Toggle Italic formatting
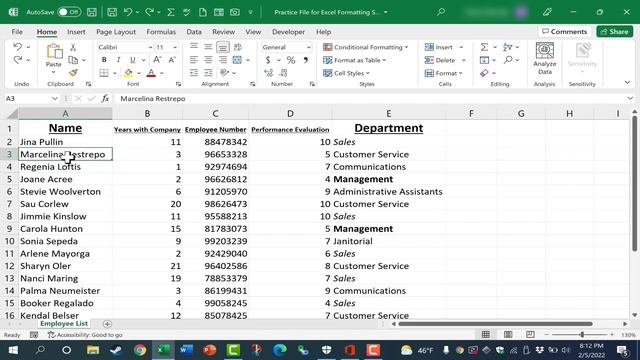The image size is (640, 360). (x=118, y=60)
